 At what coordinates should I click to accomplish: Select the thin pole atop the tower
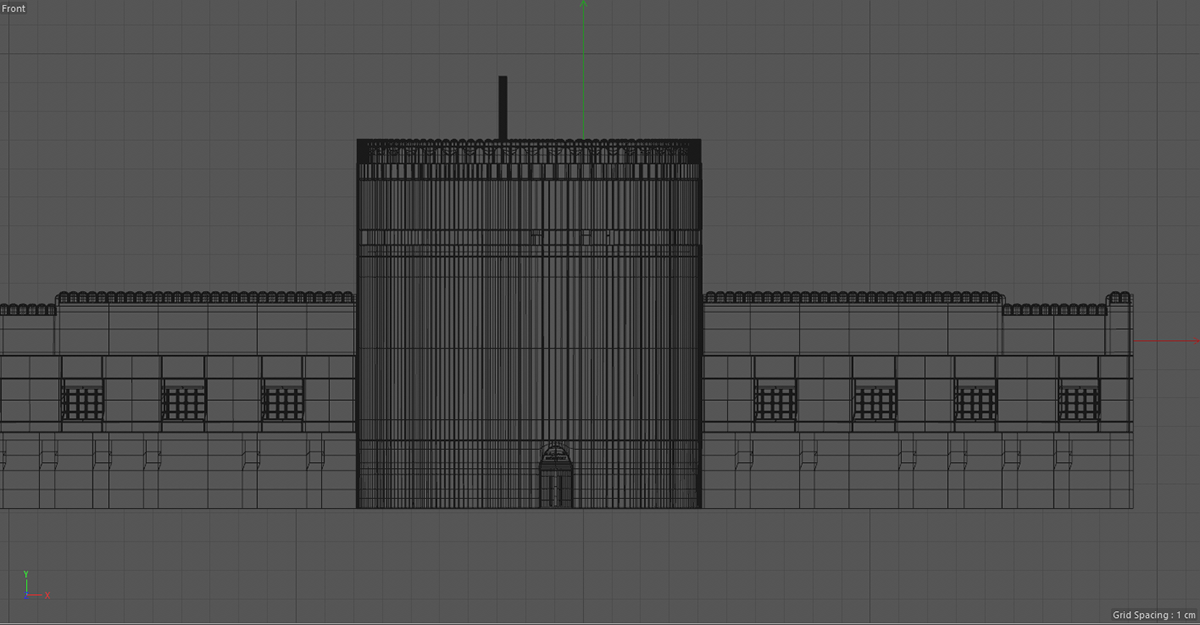(x=502, y=107)
